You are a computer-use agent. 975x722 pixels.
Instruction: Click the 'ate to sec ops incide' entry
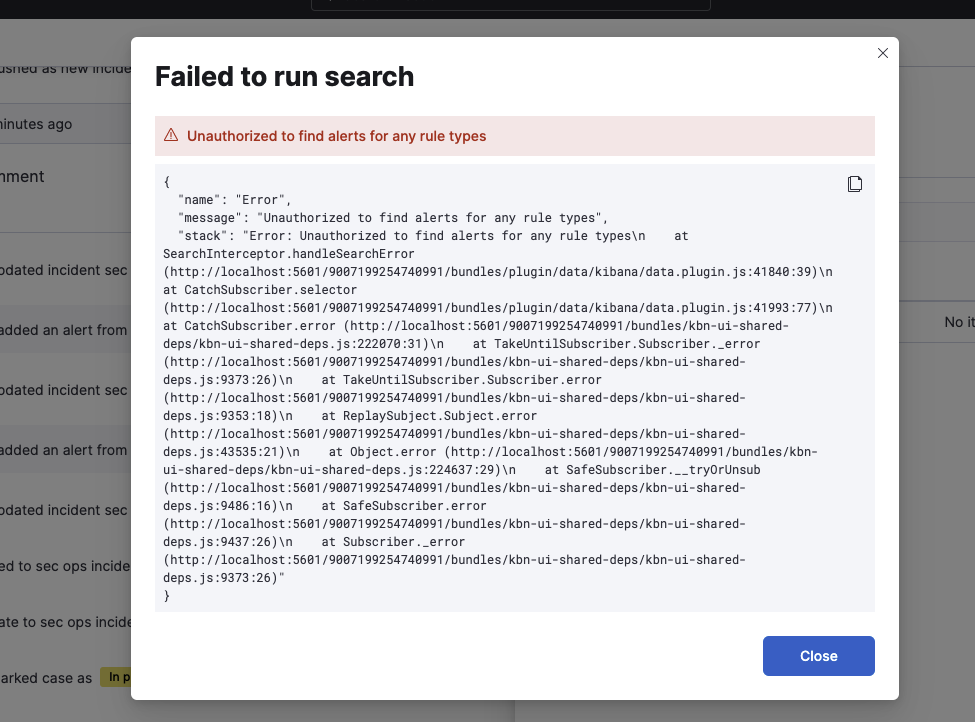click(x=65, y=622)
